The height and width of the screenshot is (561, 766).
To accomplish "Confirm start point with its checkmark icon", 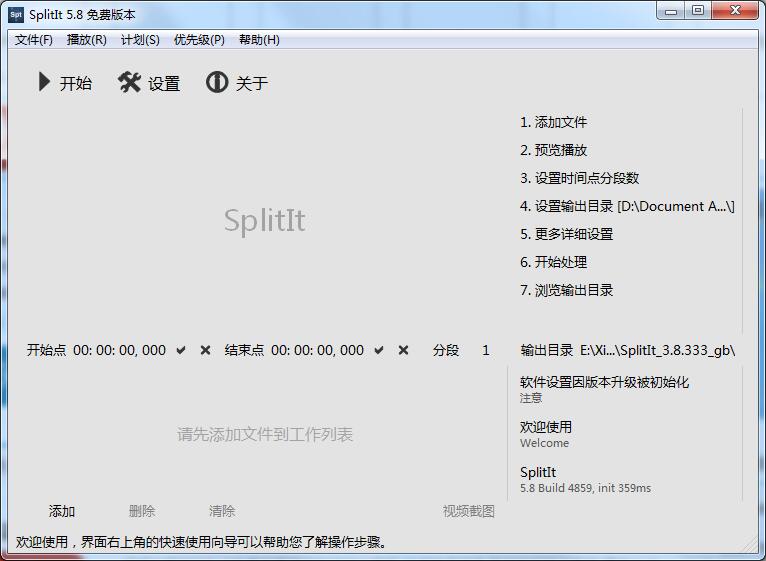I will (181, 350).
